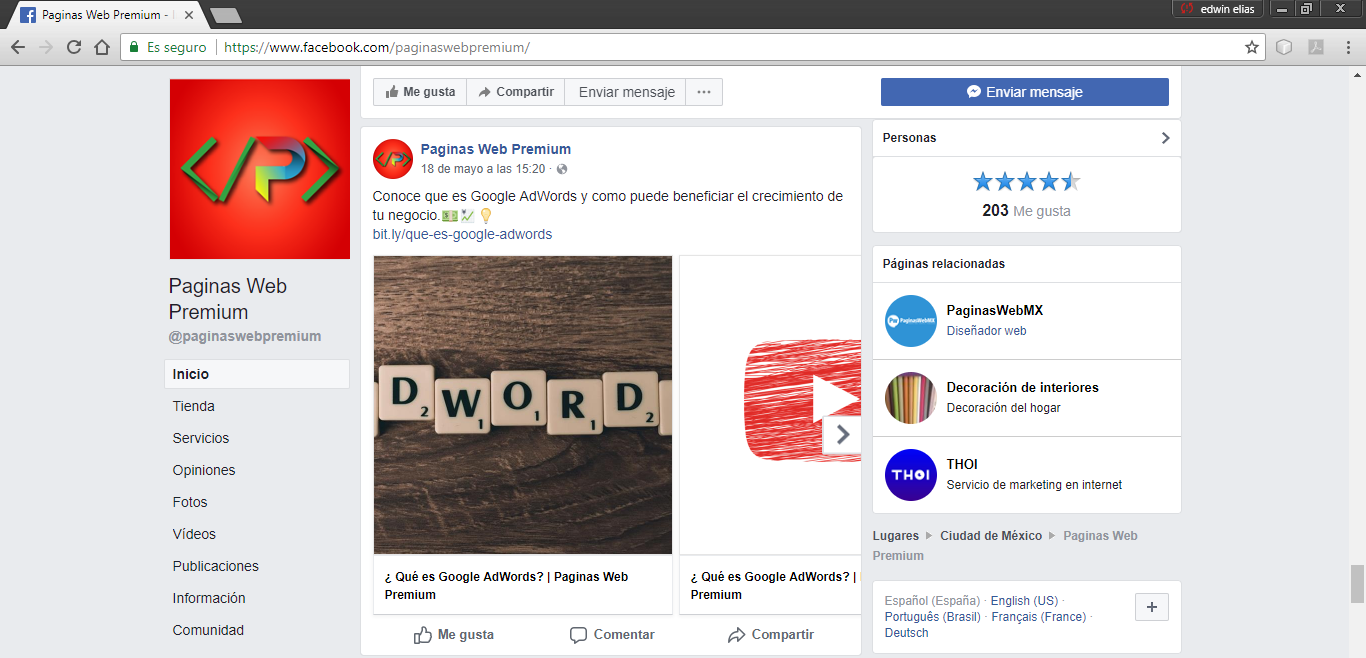Reload the page with refresh icon
This screenshot has height=658, width=1366.
[74, 47]
